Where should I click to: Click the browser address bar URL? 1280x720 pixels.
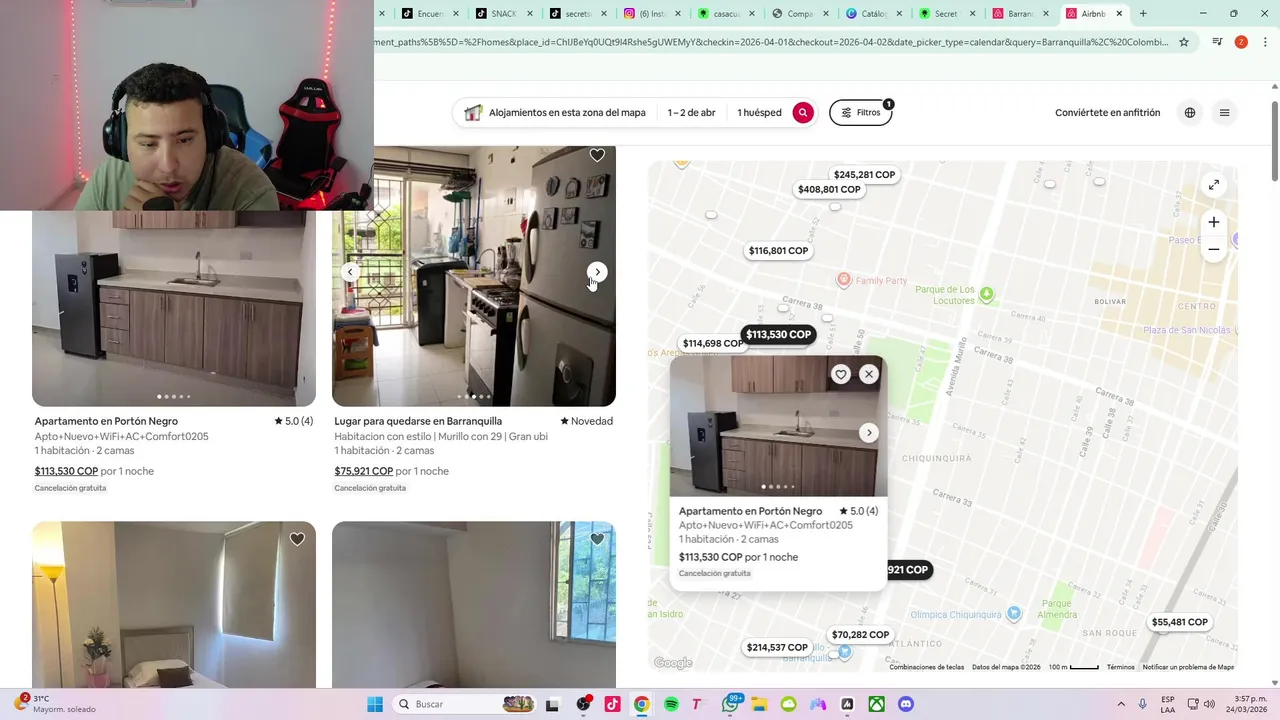pos(771,42)
